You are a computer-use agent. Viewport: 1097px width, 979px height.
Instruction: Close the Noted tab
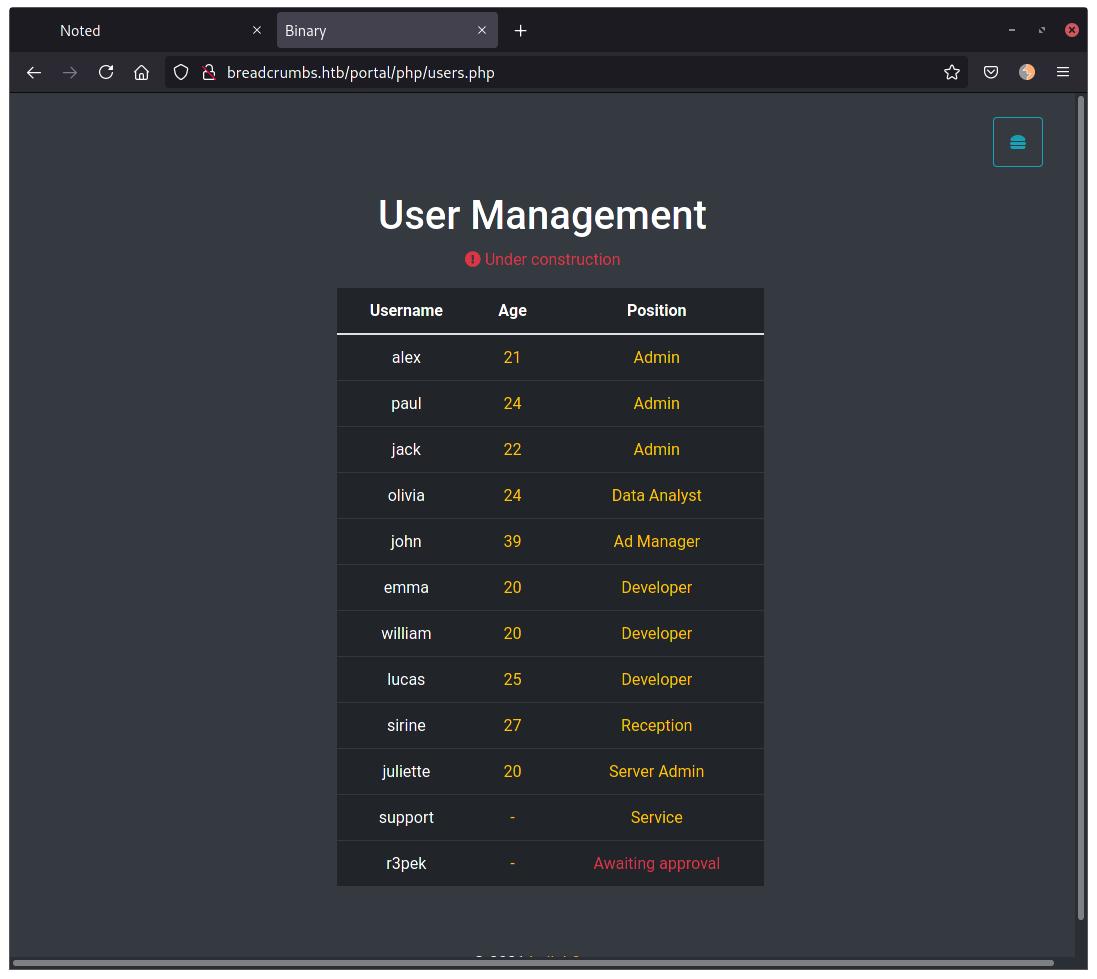click(x=257, y=31)
